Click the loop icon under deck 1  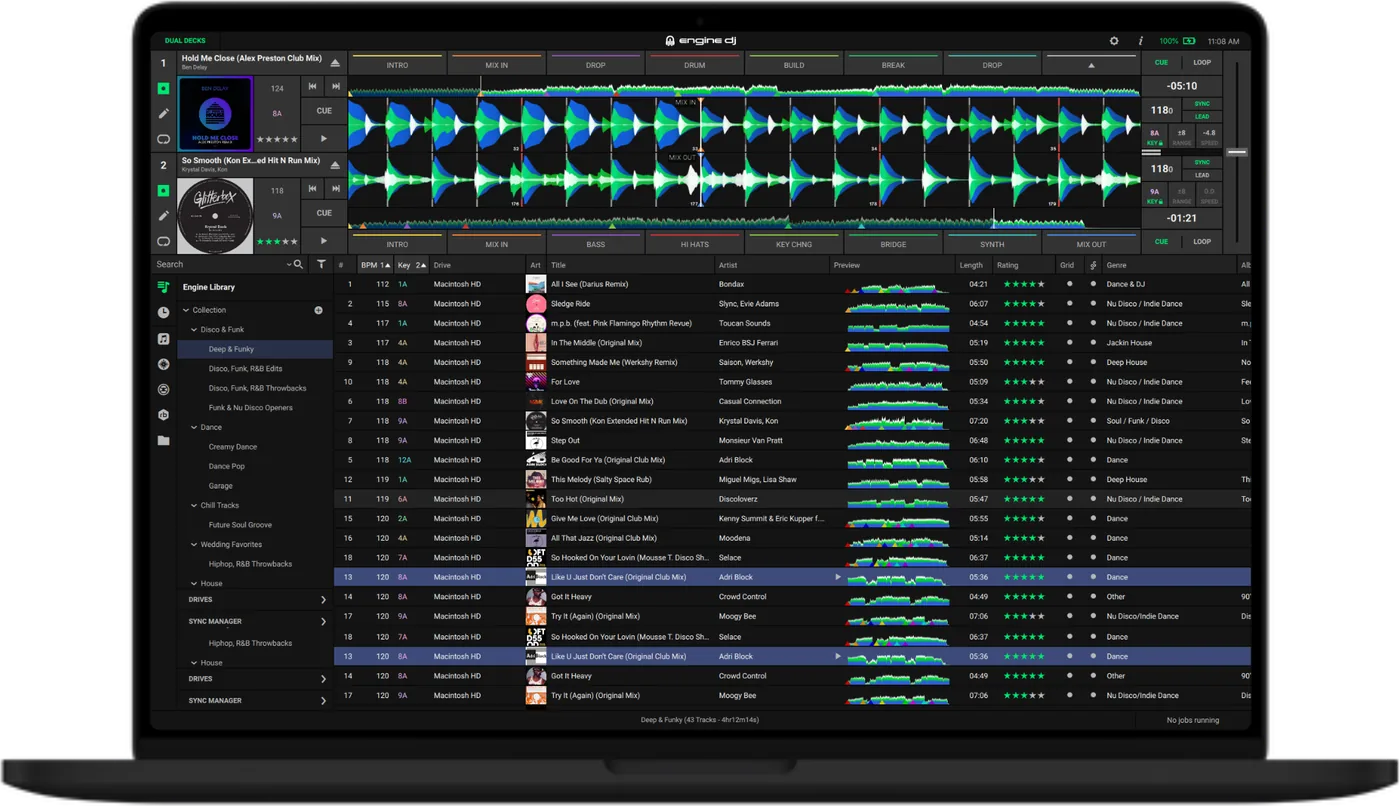click(x=164, y=139)
